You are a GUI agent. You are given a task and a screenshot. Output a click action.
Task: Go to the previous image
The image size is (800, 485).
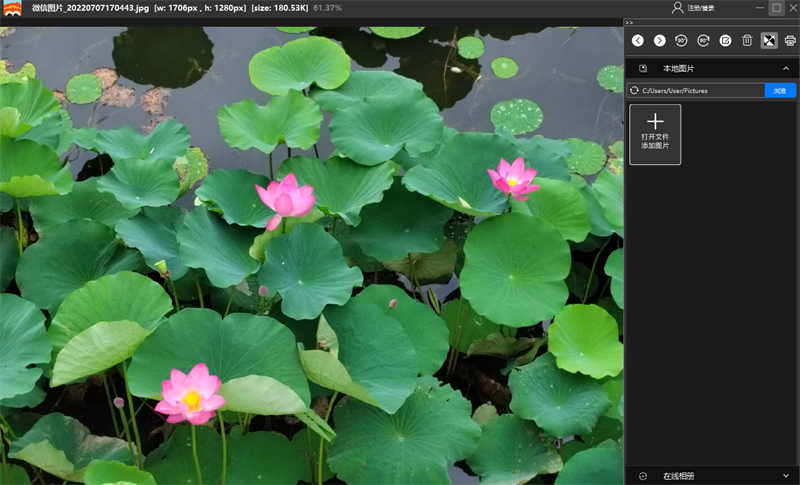[x=638, y=40]
